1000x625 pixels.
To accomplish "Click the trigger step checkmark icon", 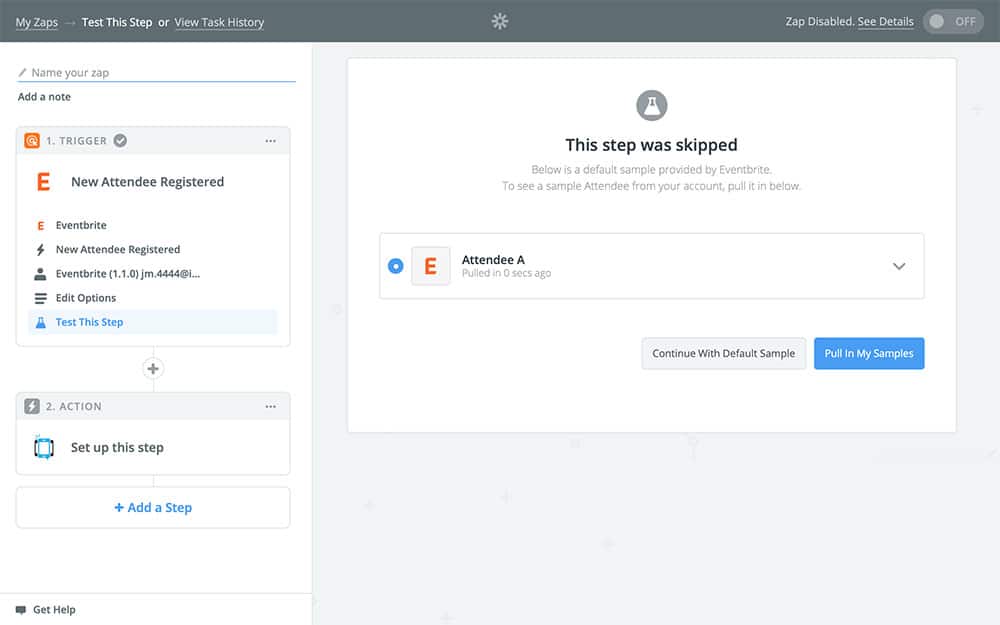I will click(x=120, y=141).
